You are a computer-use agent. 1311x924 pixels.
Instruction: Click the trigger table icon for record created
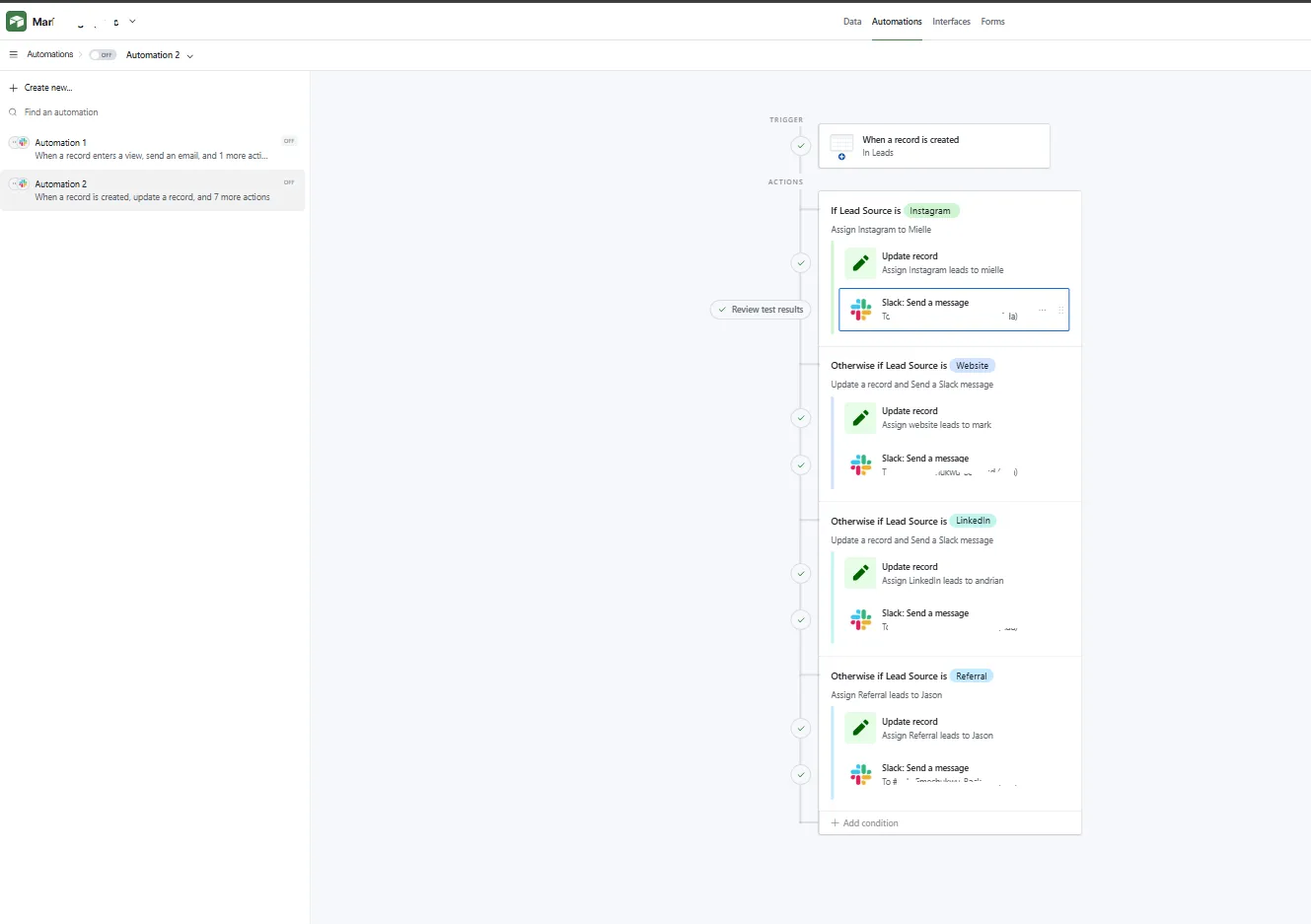click(x=841, y=146)
